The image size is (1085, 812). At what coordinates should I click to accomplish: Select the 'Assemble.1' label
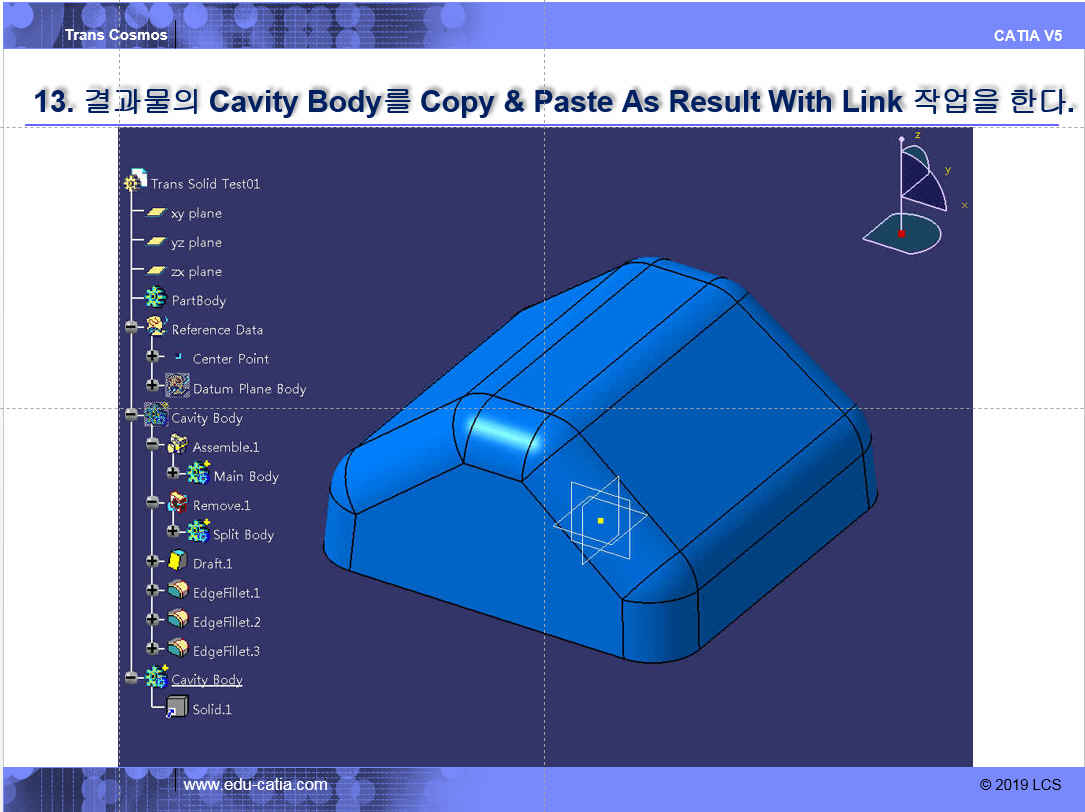coord(226,447)
